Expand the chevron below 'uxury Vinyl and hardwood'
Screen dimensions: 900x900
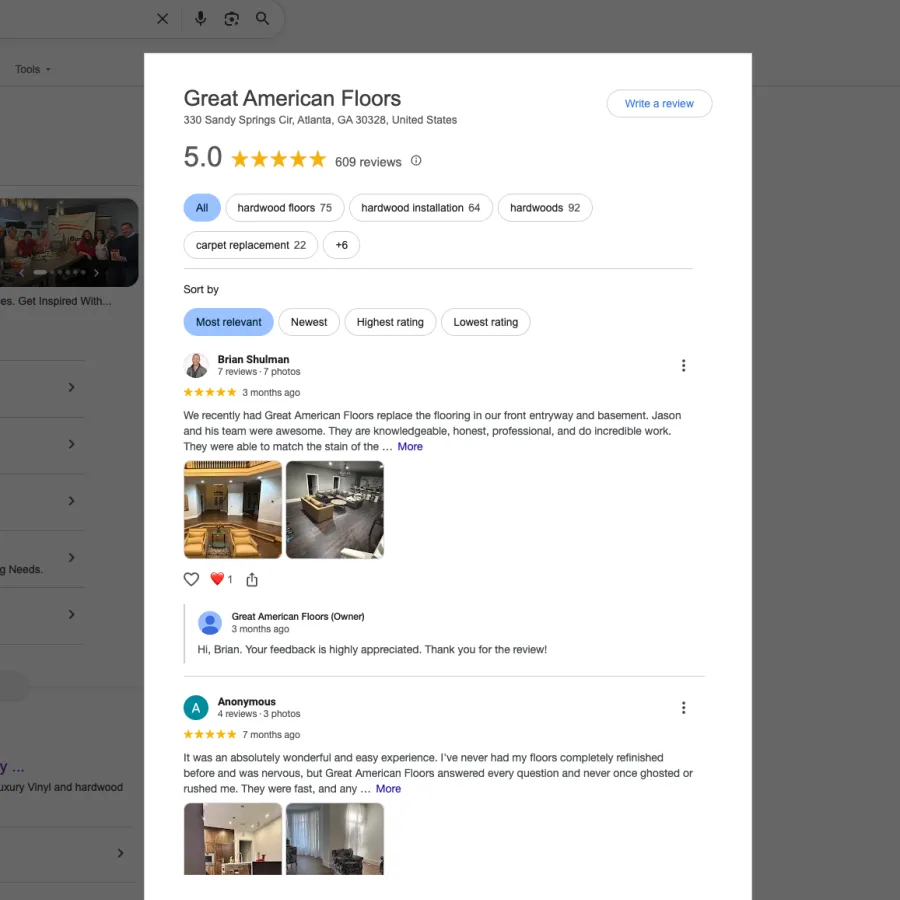tap(120, 853)
